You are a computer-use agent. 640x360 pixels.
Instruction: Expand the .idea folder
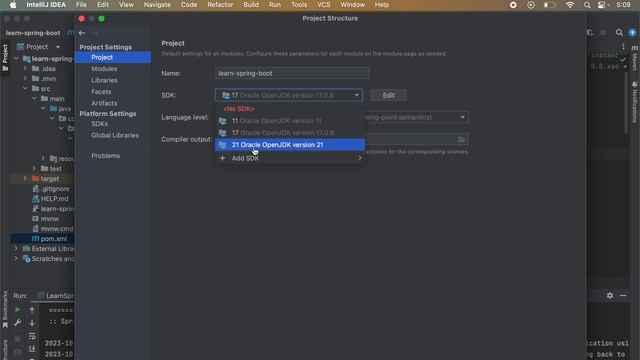point(25,69)
